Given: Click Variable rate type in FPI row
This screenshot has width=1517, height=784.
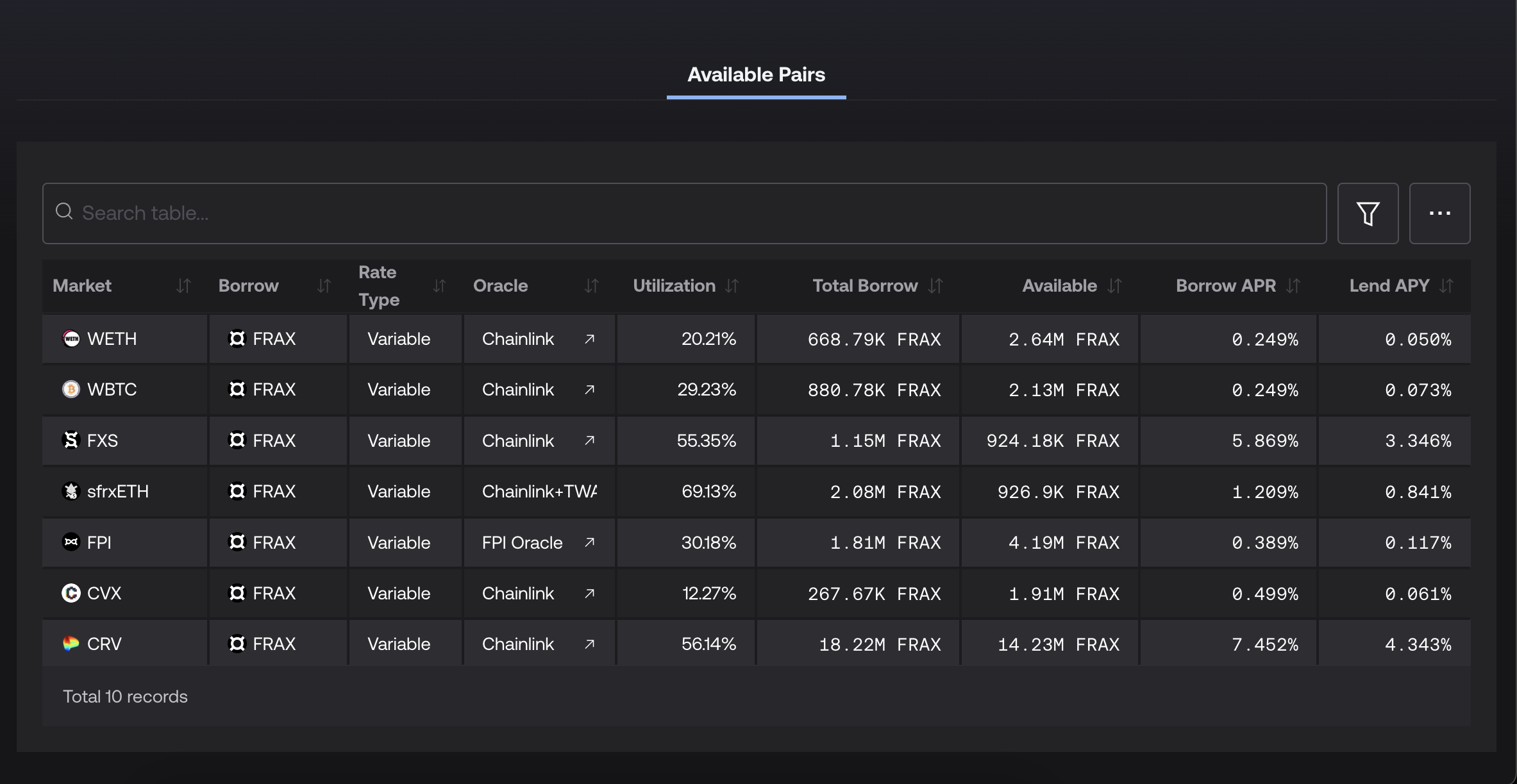Looking at the screenshot, I should coord(399,542).
